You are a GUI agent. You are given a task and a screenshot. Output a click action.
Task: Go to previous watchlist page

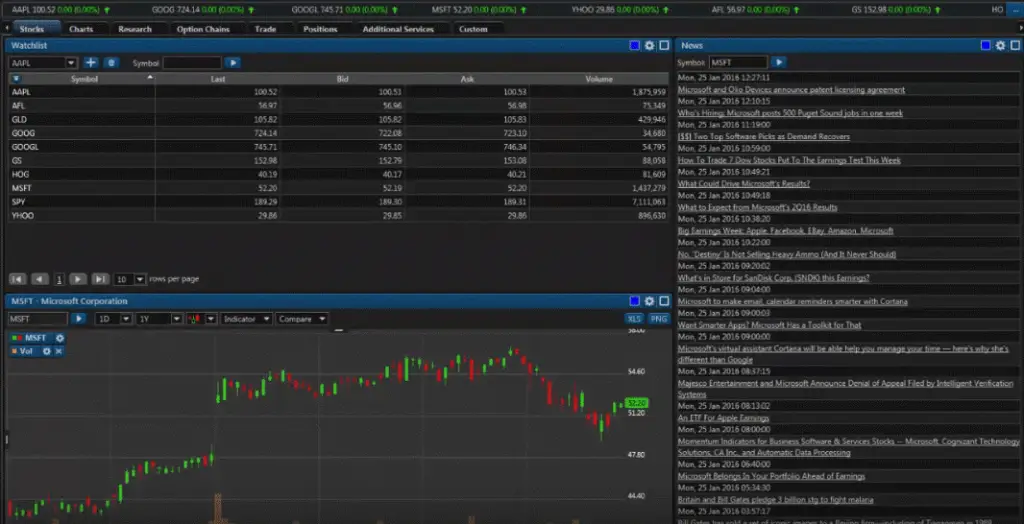point(40,279)
